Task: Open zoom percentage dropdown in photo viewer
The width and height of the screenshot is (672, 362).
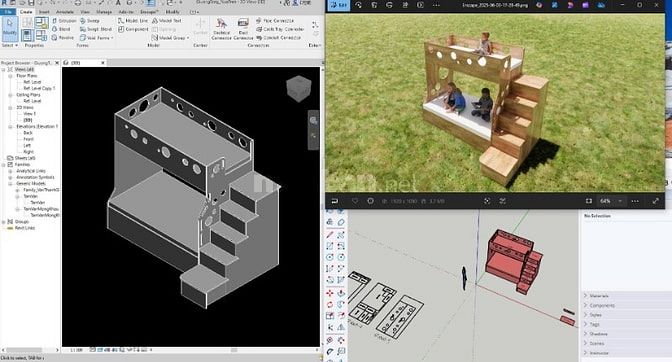Action: tap(620, 201)
